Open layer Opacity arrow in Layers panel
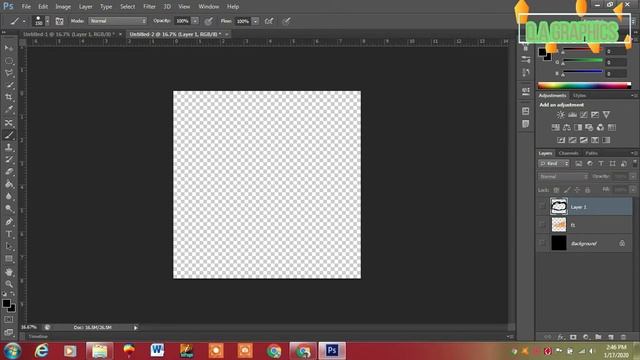This screenshot has width=640, height=360. coord(633,177)
